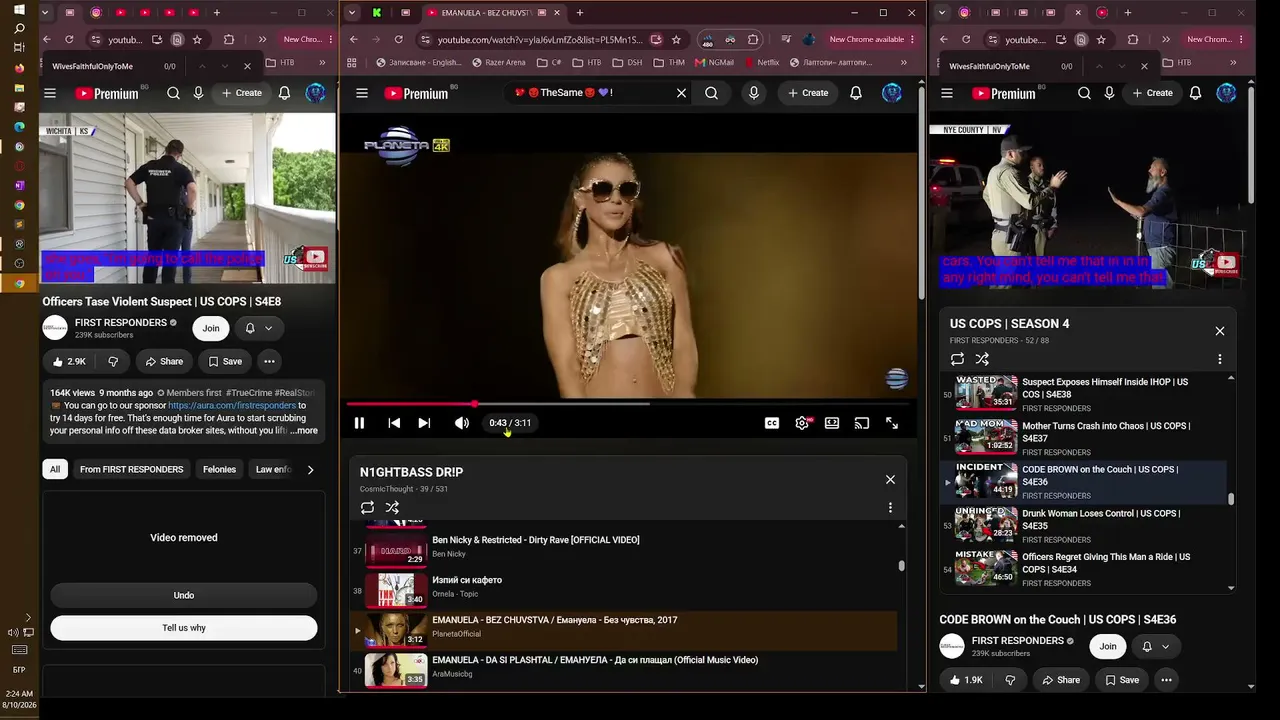Screen dimensions: 1280x720
Task: Skip to previous video in middle player
Action: click(394, 423)
